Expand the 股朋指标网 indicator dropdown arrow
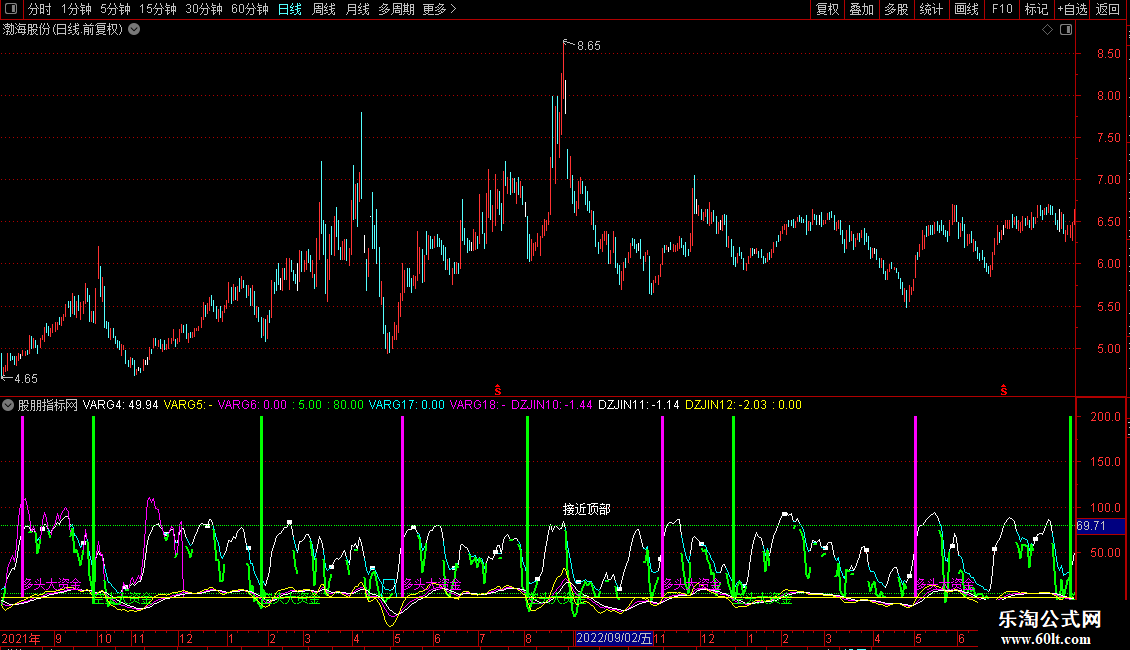This screenshot has height=650, width=1130. click(x=9, y=405)
